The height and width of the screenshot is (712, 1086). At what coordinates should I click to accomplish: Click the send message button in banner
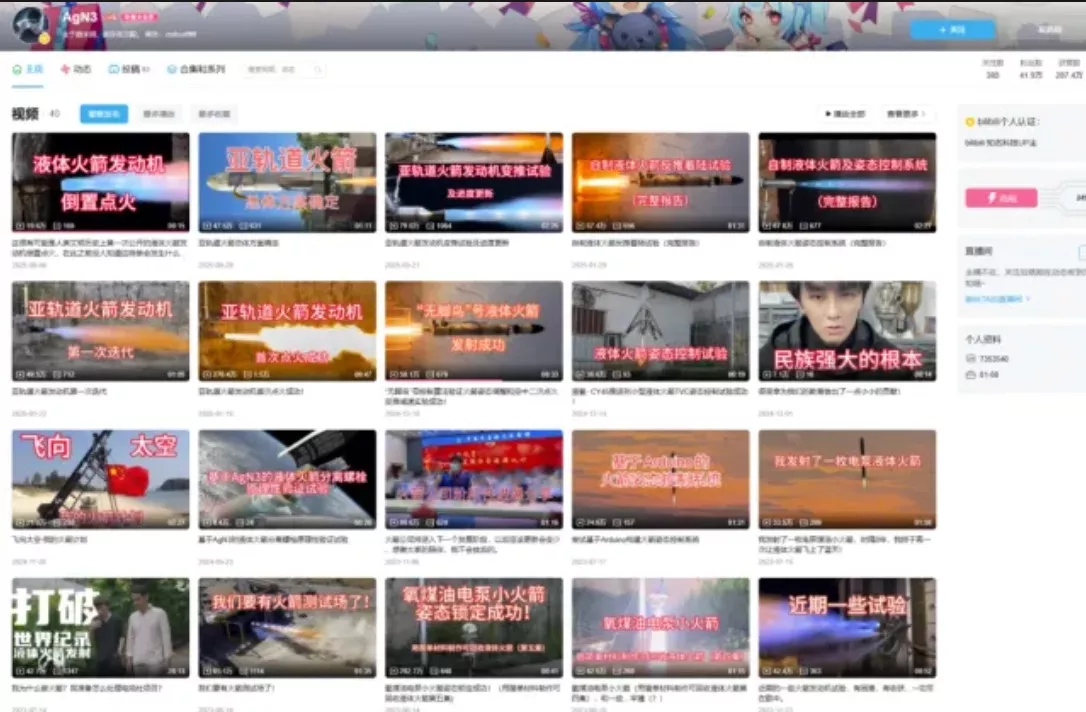coord(1049,30)
